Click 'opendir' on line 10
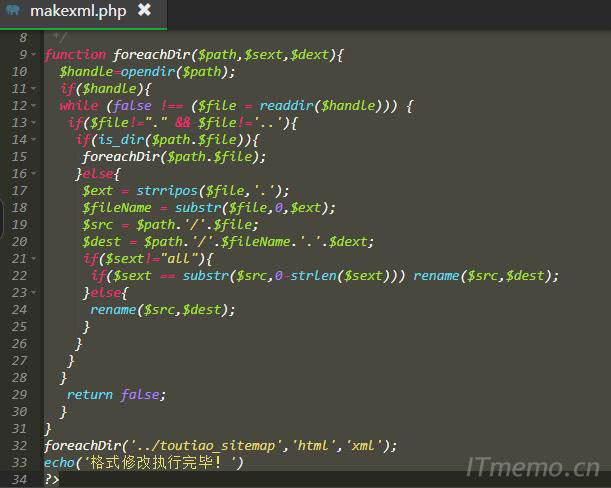Viewport: 611px width, 488px height. (x=148, y=72)
